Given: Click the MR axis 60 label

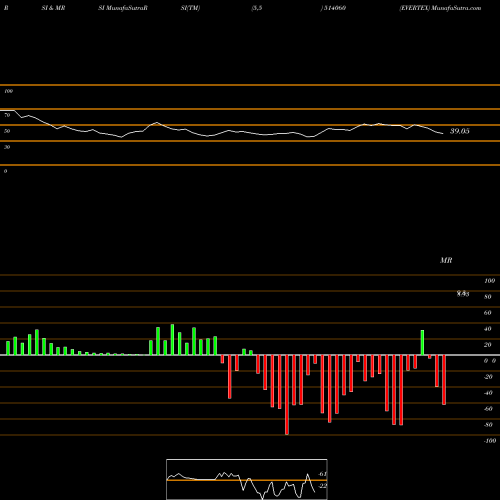Looking at the screenshot, I should coord(488,313).
